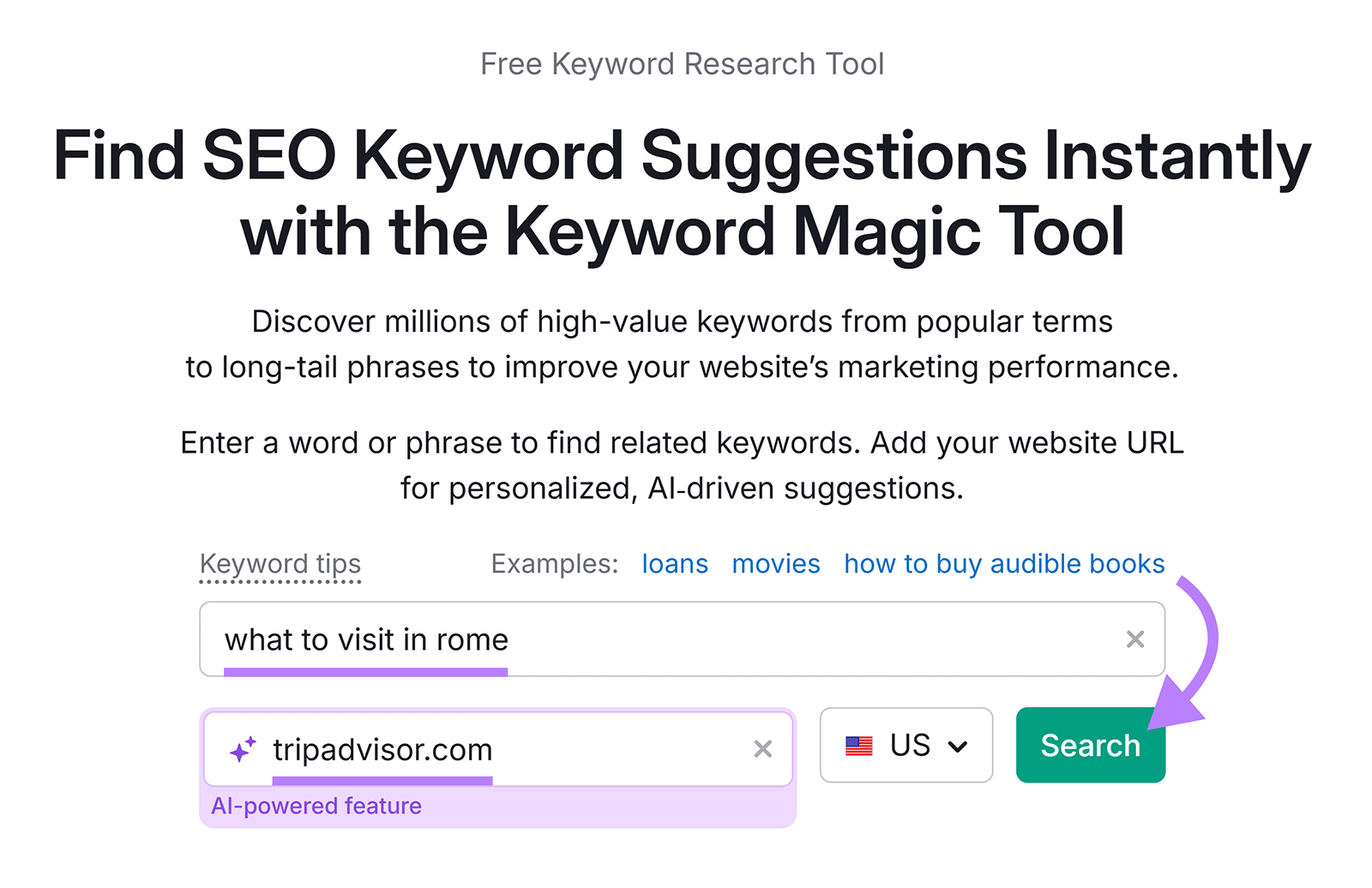Click the AI-powered feature label
Image resolution: width=1372 pixels, height=888 pixels.
click(x=317, y=805)
